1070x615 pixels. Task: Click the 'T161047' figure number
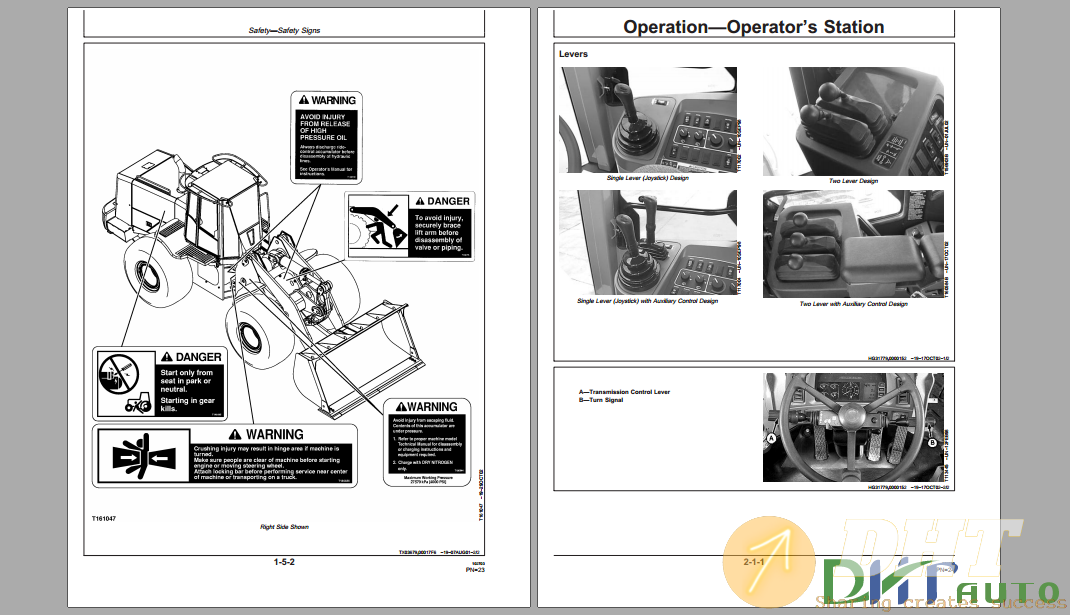point(104,519)
